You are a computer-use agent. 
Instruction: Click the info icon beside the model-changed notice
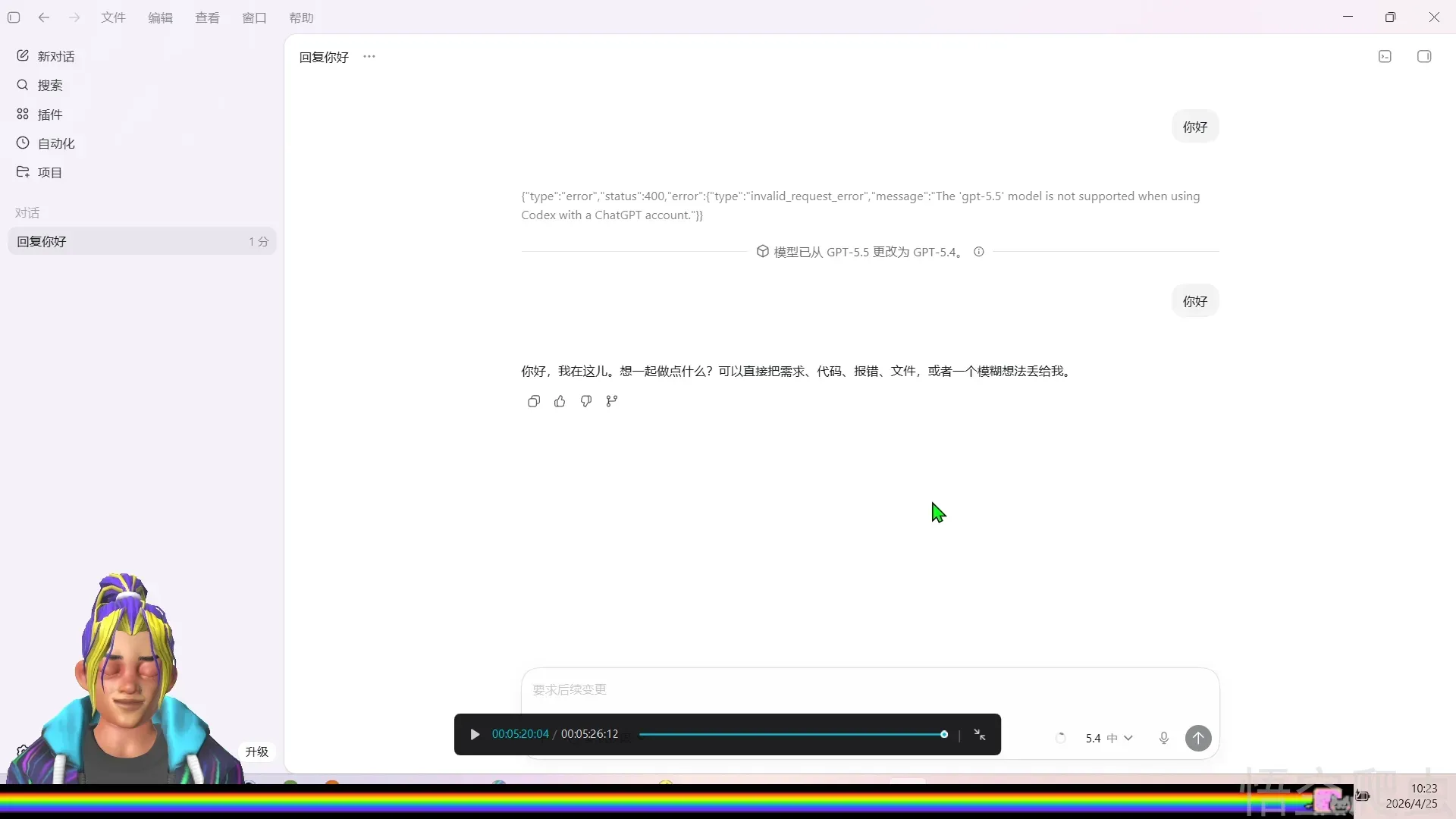pyautogui.click(x=979, y=252)
